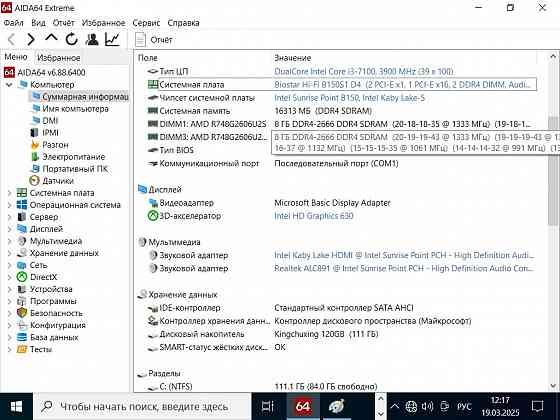Click the scroll down arrow of report

click(553, 386)
